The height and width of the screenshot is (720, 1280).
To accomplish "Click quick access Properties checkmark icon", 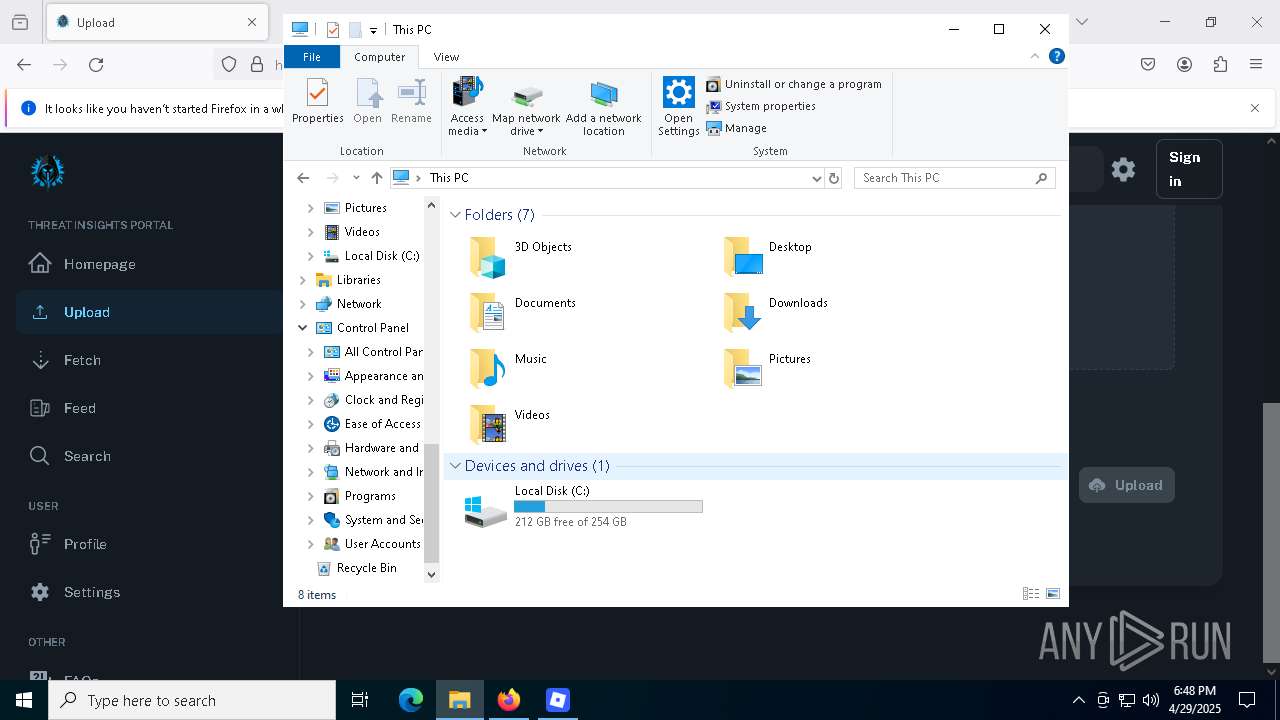I will point(333,30).
